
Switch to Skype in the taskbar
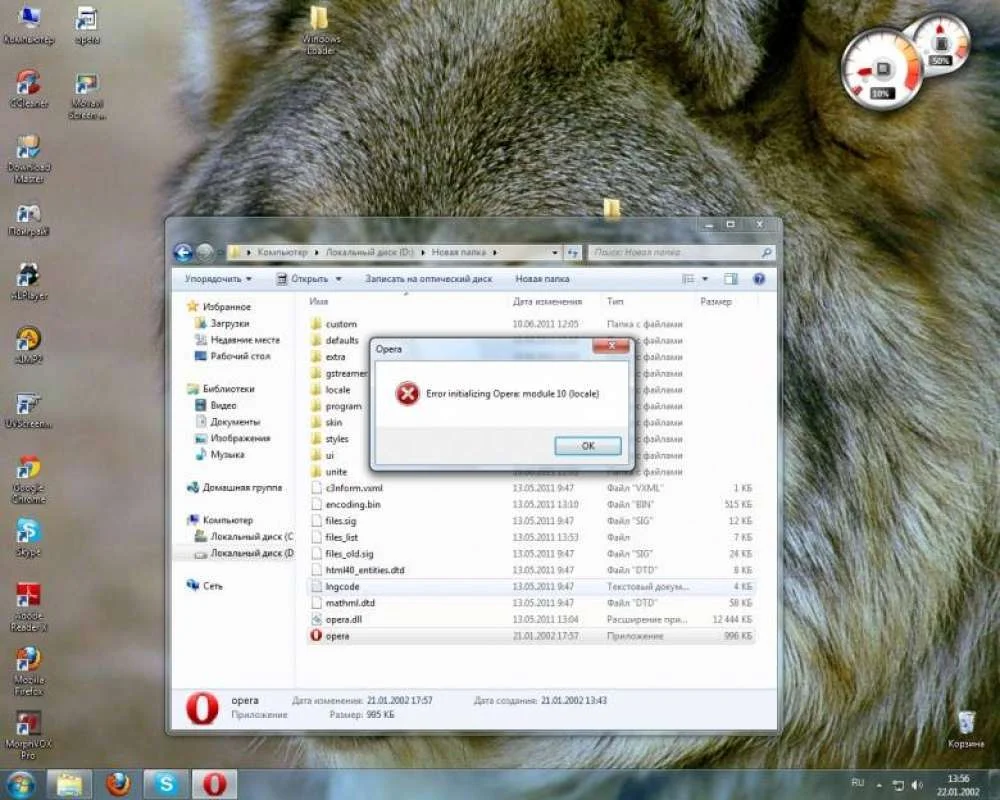pos(166,784)
